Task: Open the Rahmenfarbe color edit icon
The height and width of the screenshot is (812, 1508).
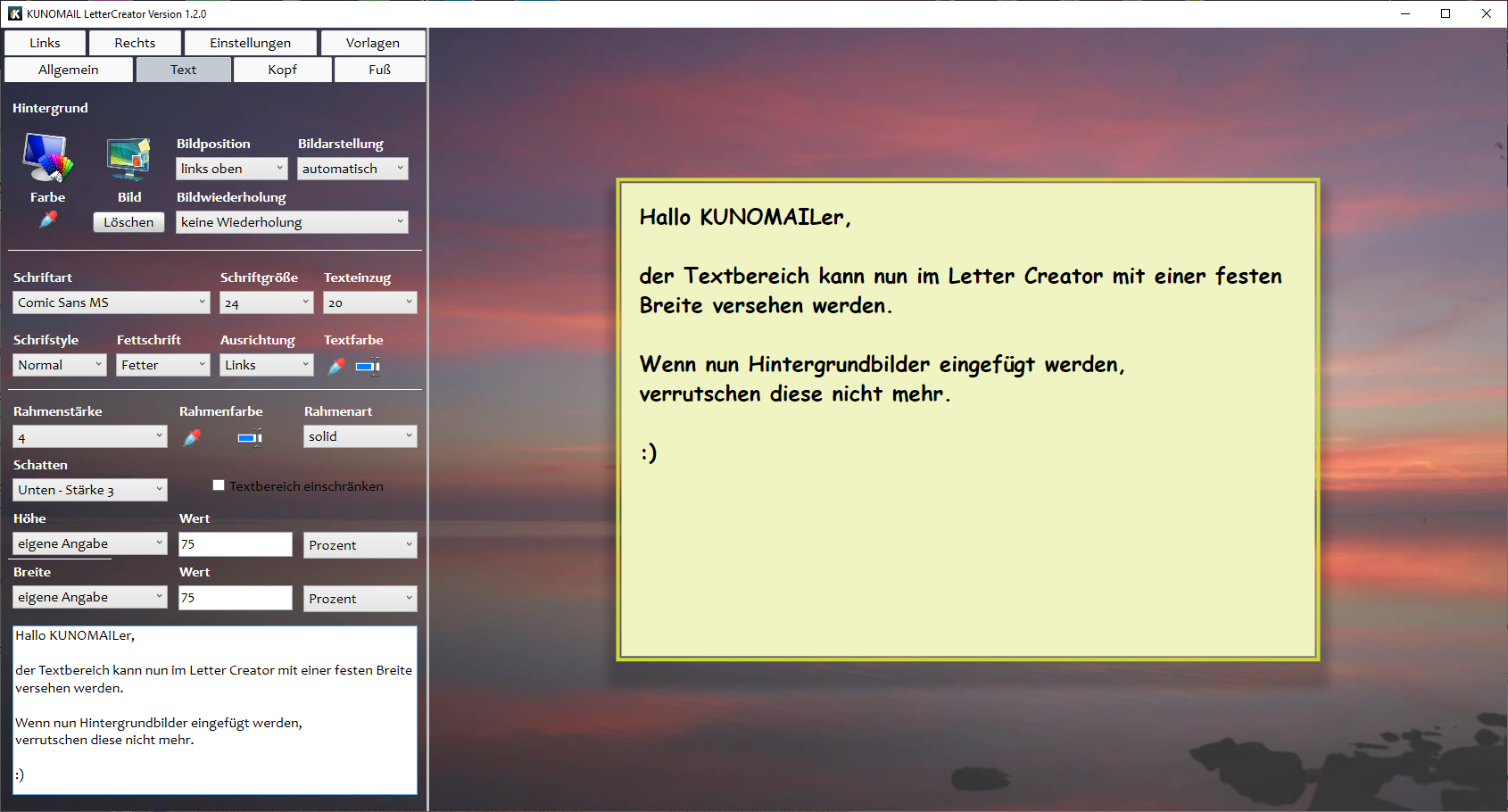Action: (x=250, y=437)
